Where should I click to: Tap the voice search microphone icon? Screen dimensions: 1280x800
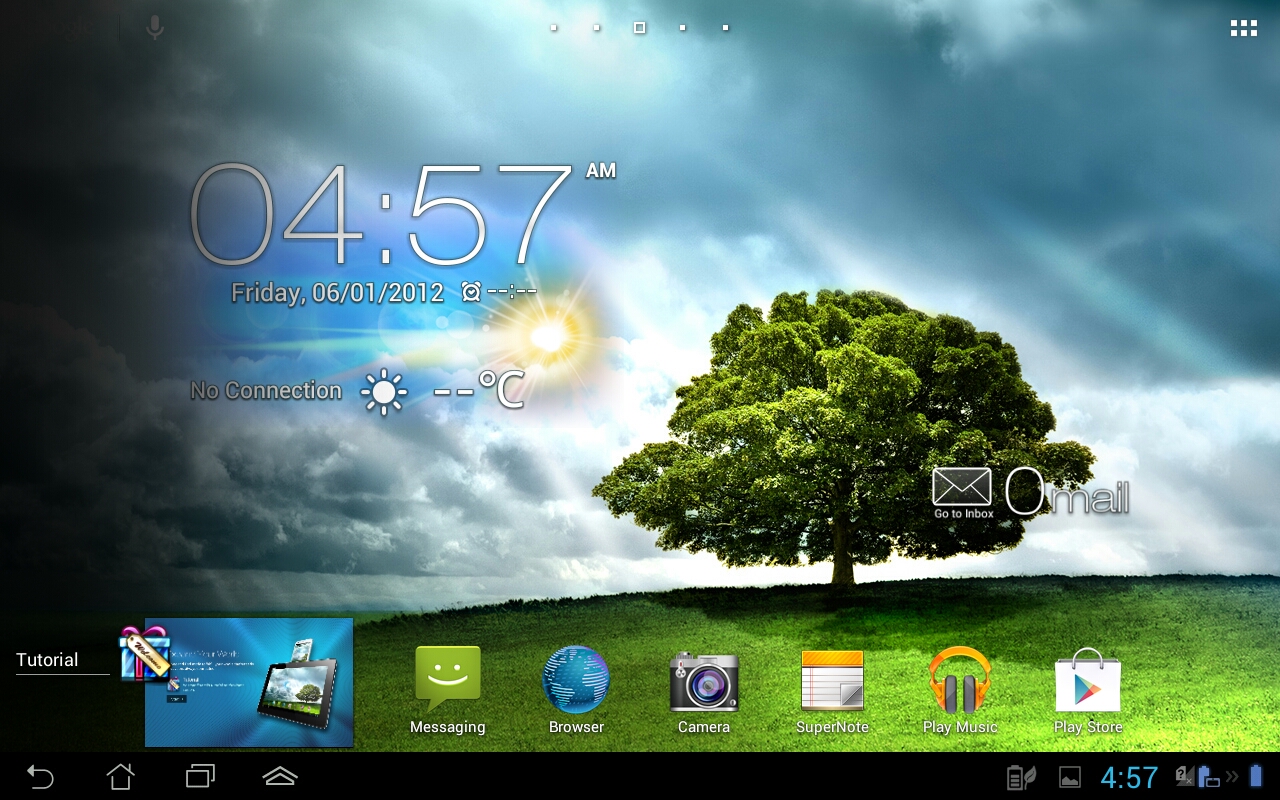point(154,27)
